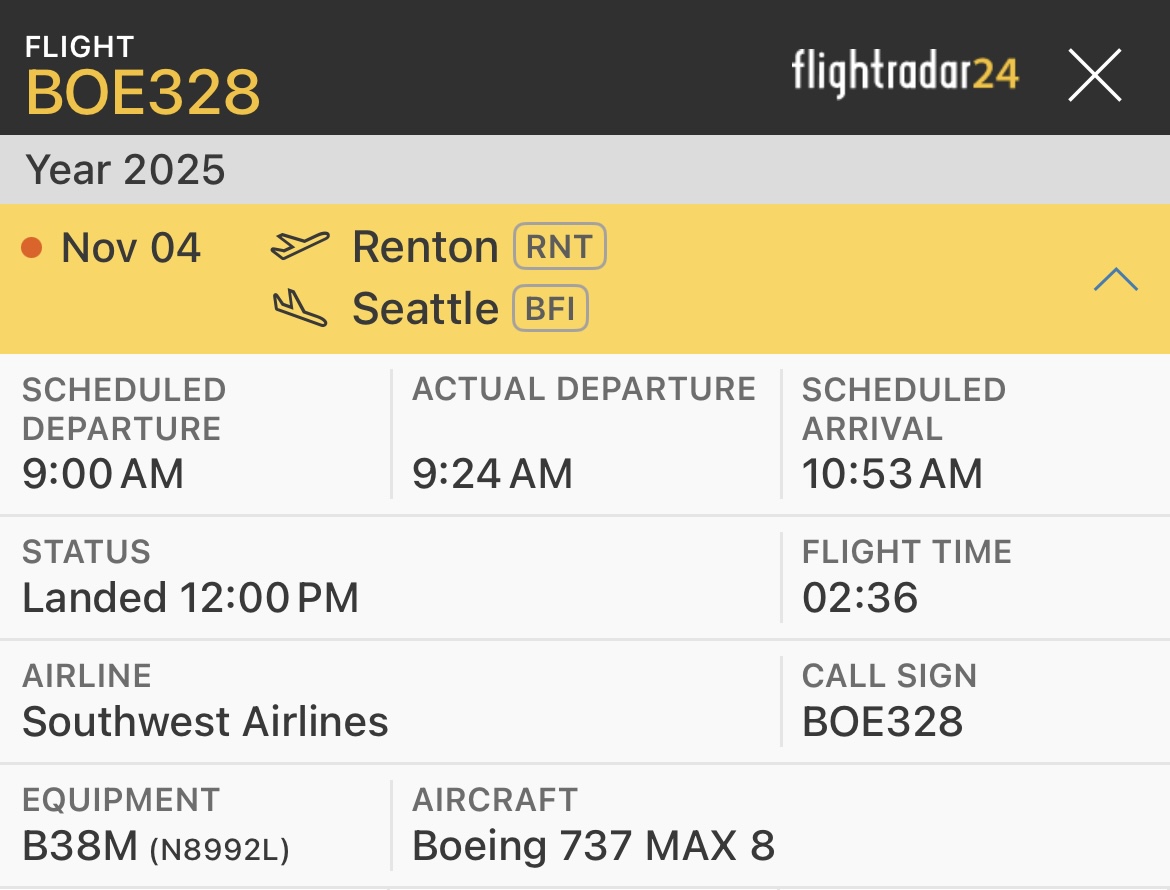Click the Southwest Airlines airline name

coord(205,721)
